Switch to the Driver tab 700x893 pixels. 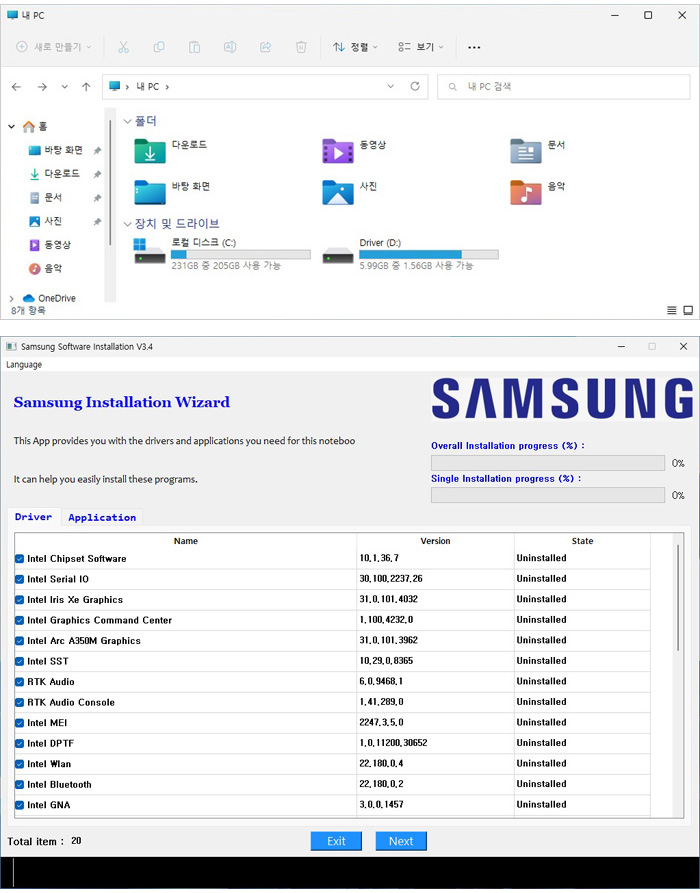(x=34, y=517)
